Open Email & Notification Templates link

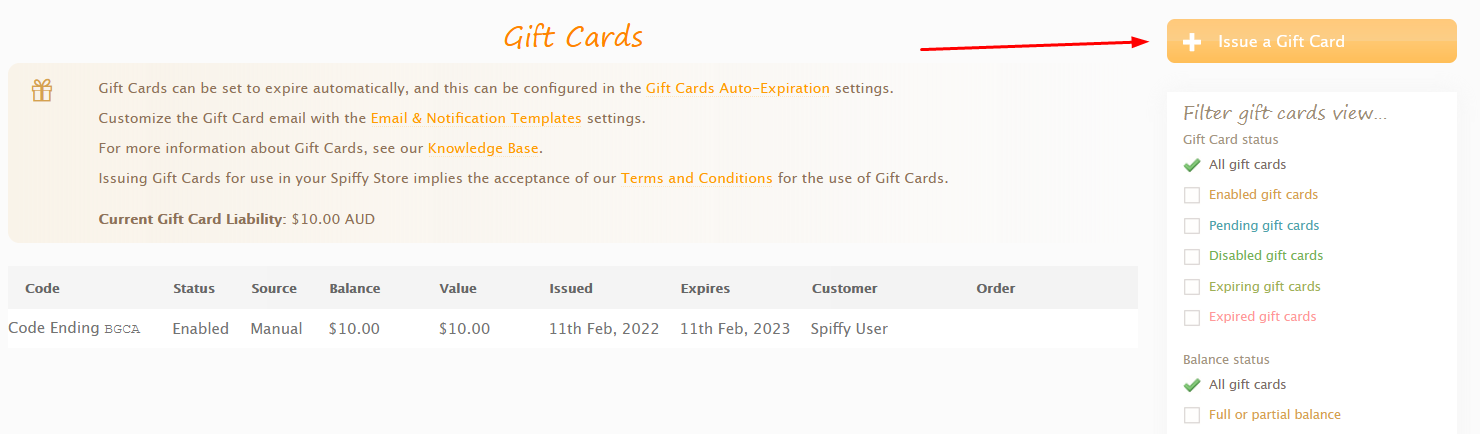coord(476,118)
